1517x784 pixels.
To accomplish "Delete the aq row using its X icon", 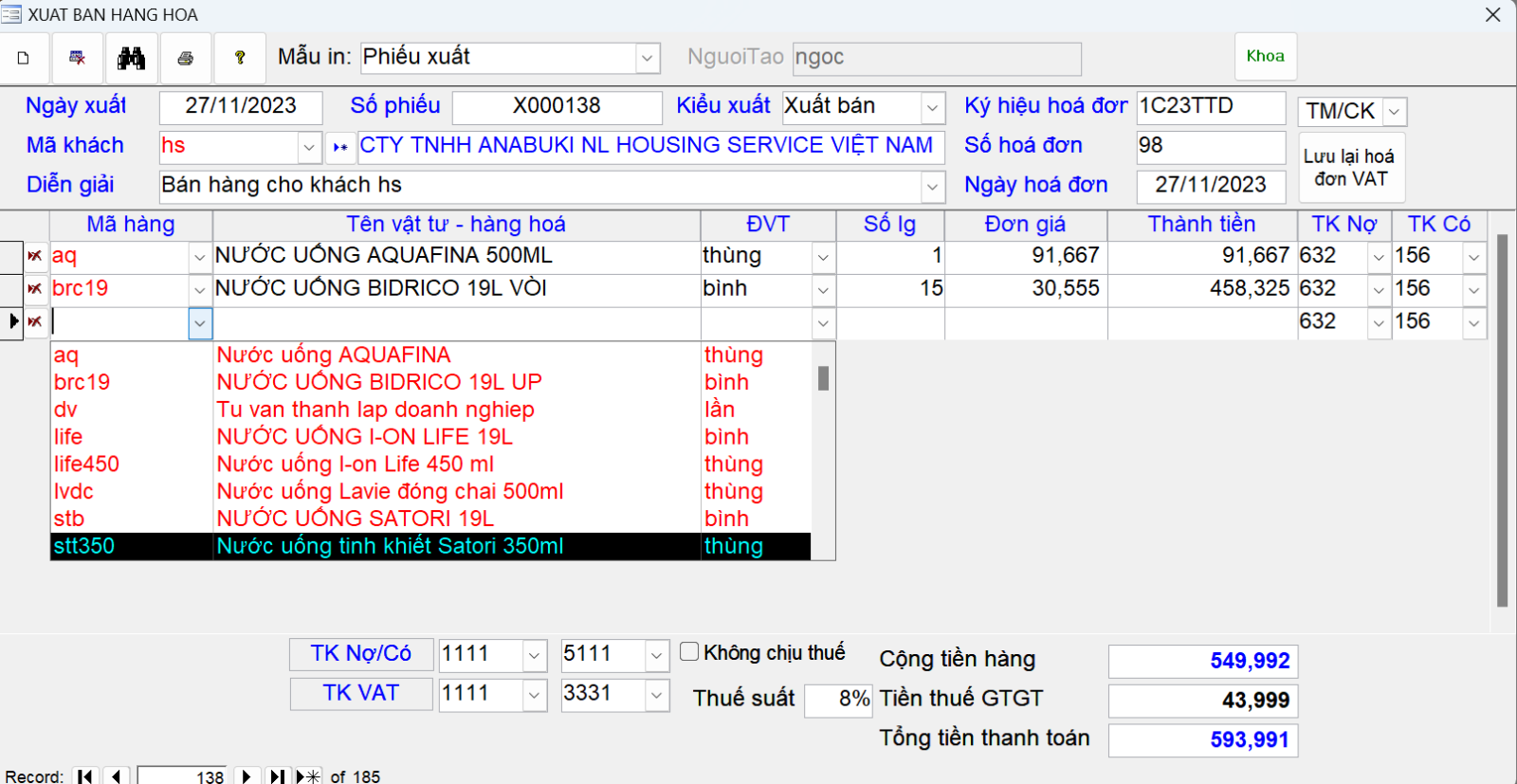I will [x=35, y=256].
